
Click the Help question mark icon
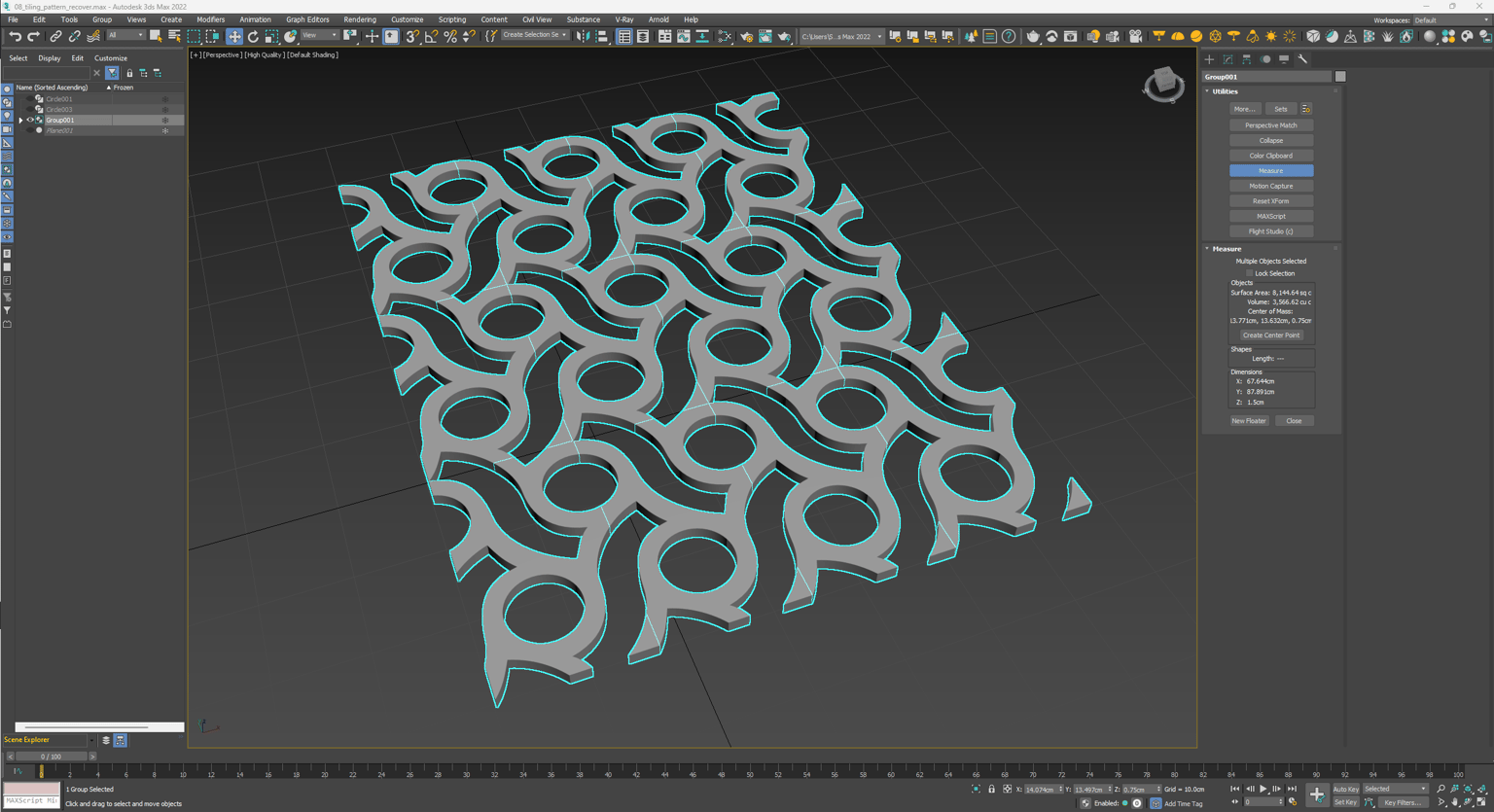click(1009, 36)
